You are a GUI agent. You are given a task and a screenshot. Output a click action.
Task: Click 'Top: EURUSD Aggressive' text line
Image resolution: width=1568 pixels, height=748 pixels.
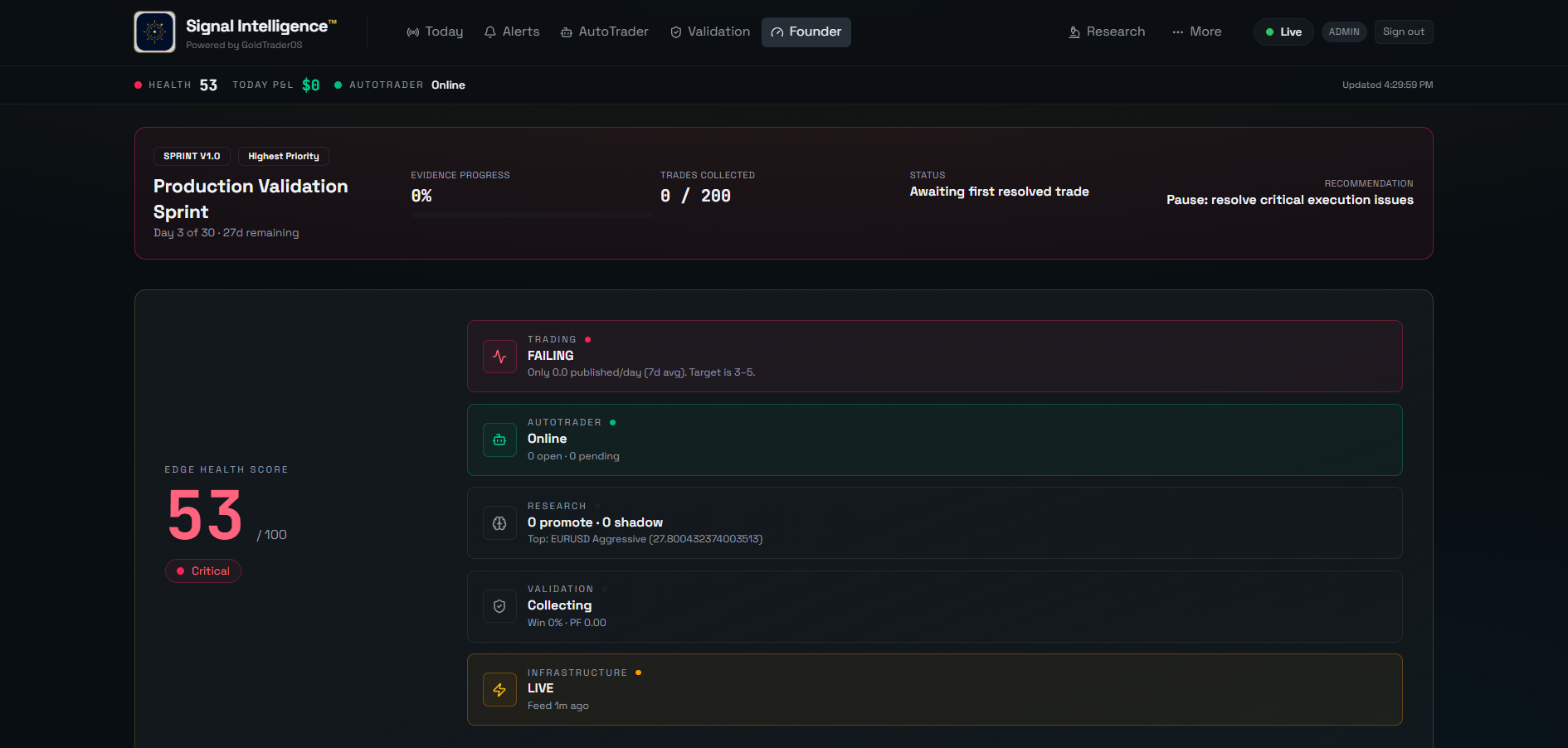pyautogui.click(x=645, y=539)
